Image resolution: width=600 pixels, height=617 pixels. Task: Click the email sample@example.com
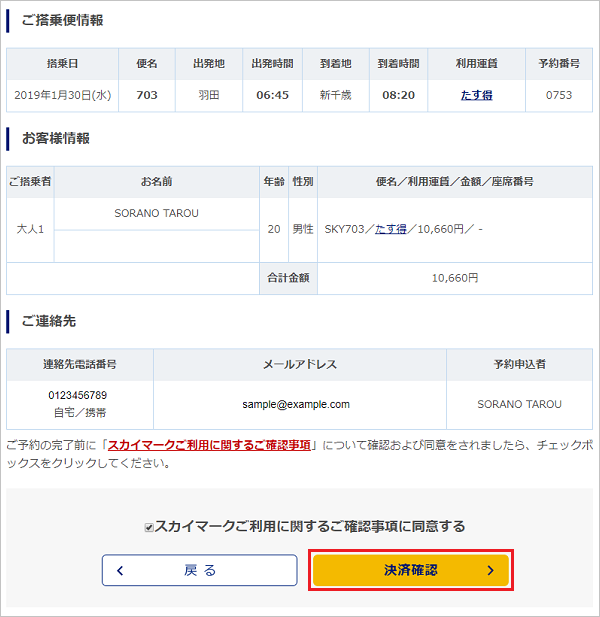point(296,405)
